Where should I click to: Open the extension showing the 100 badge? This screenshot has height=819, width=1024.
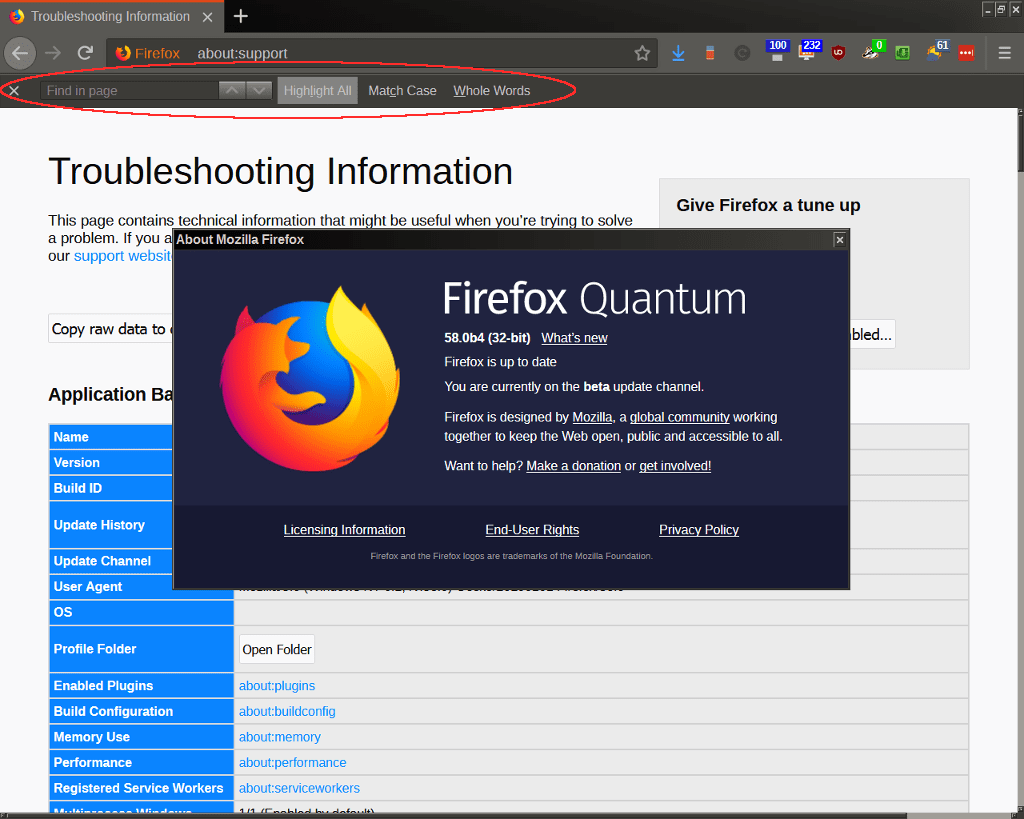(x=776, y=51)
